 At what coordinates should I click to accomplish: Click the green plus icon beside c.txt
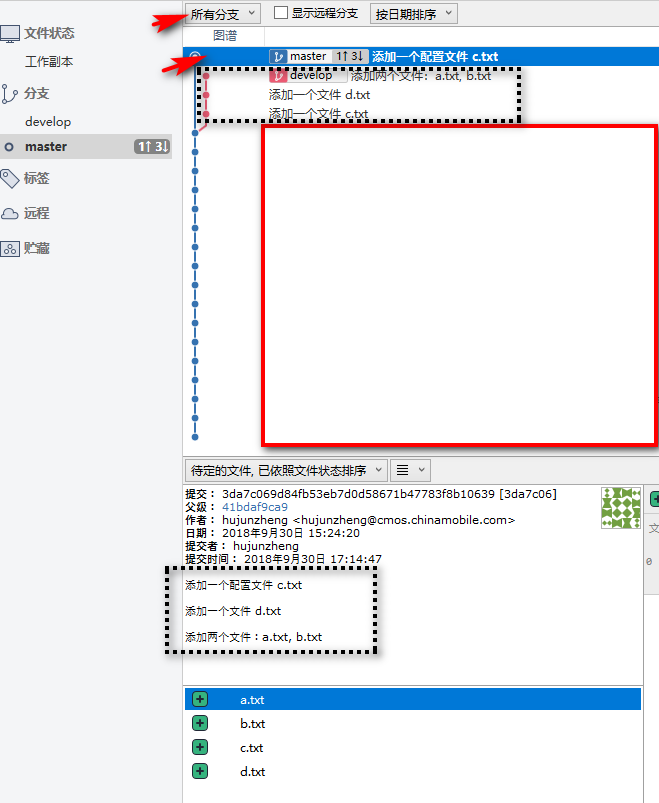point(200,747)
